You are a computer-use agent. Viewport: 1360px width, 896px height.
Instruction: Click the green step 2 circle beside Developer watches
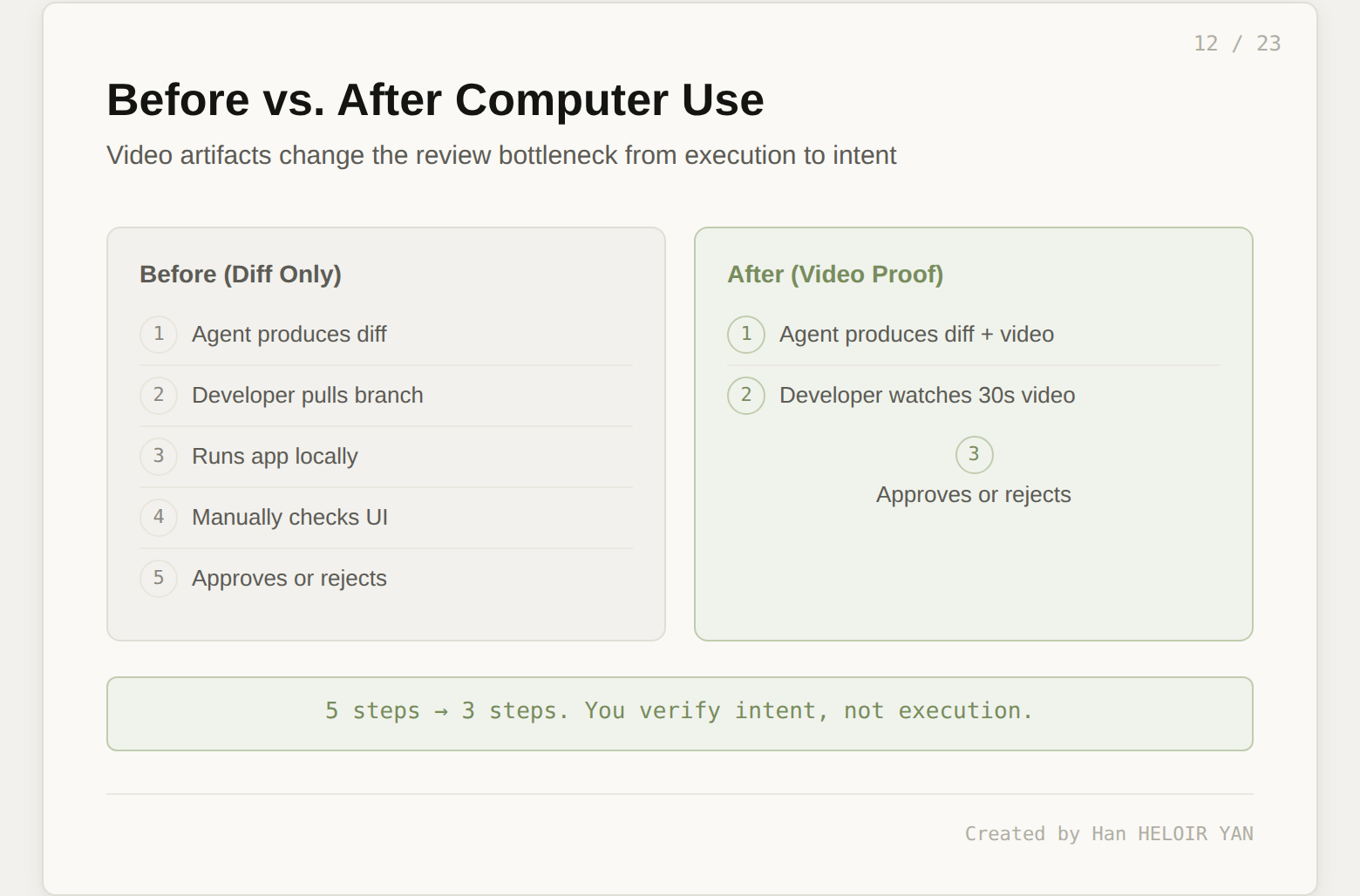746,396
